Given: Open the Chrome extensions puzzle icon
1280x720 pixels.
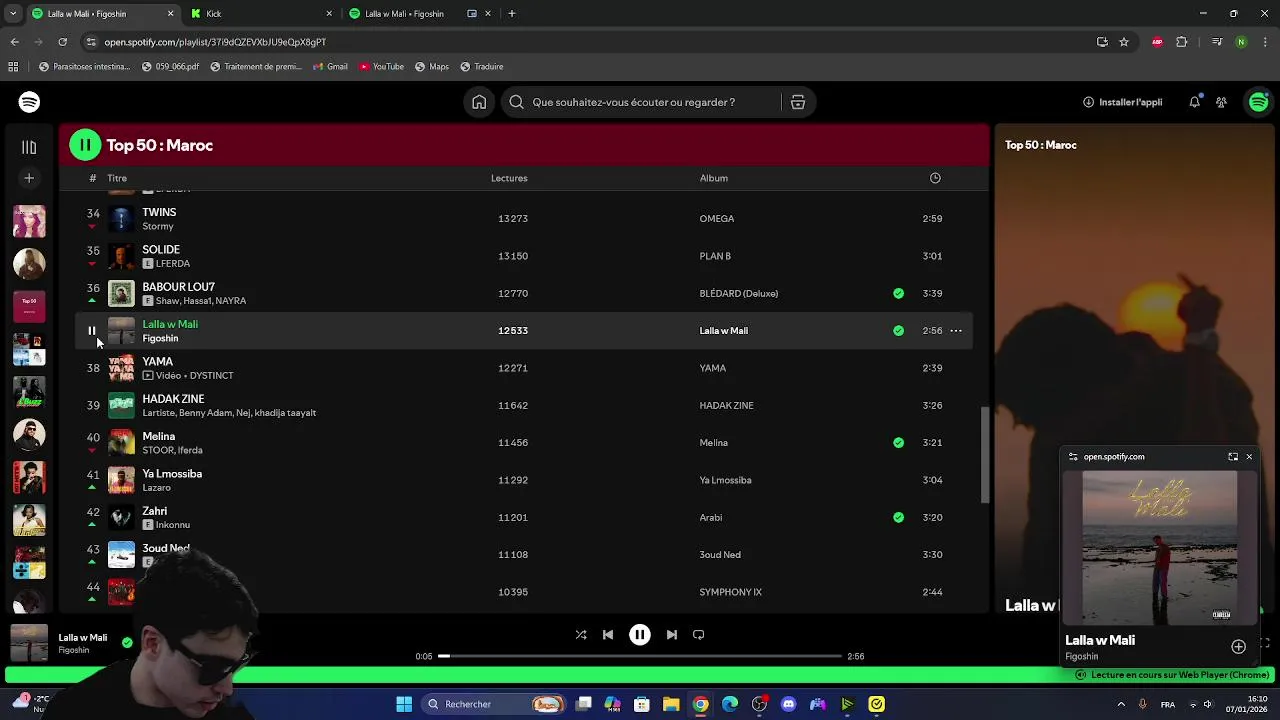Looking at the screenshot, I should click(1182, 42).
